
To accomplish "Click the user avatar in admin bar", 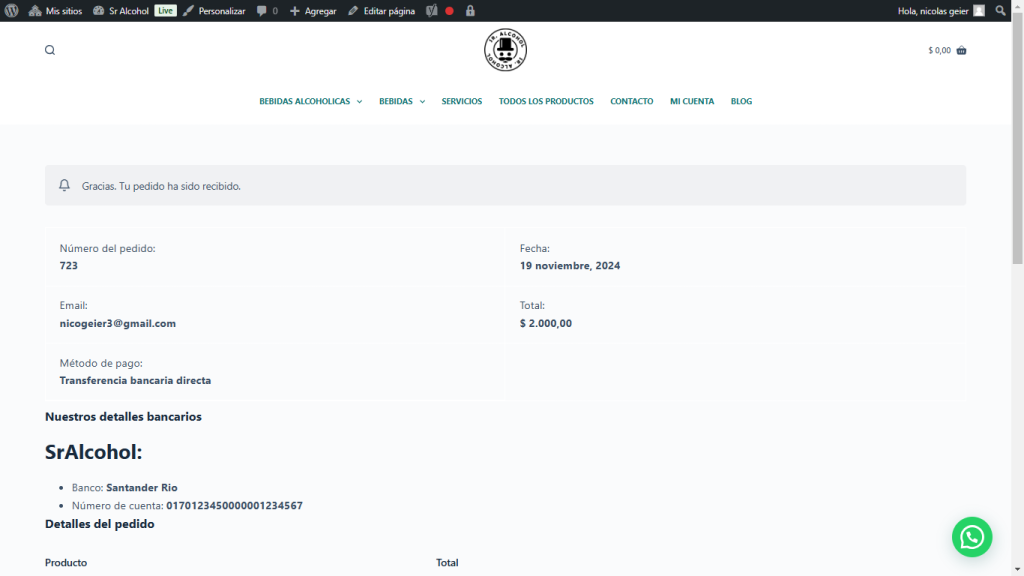I will click(979, 10).
